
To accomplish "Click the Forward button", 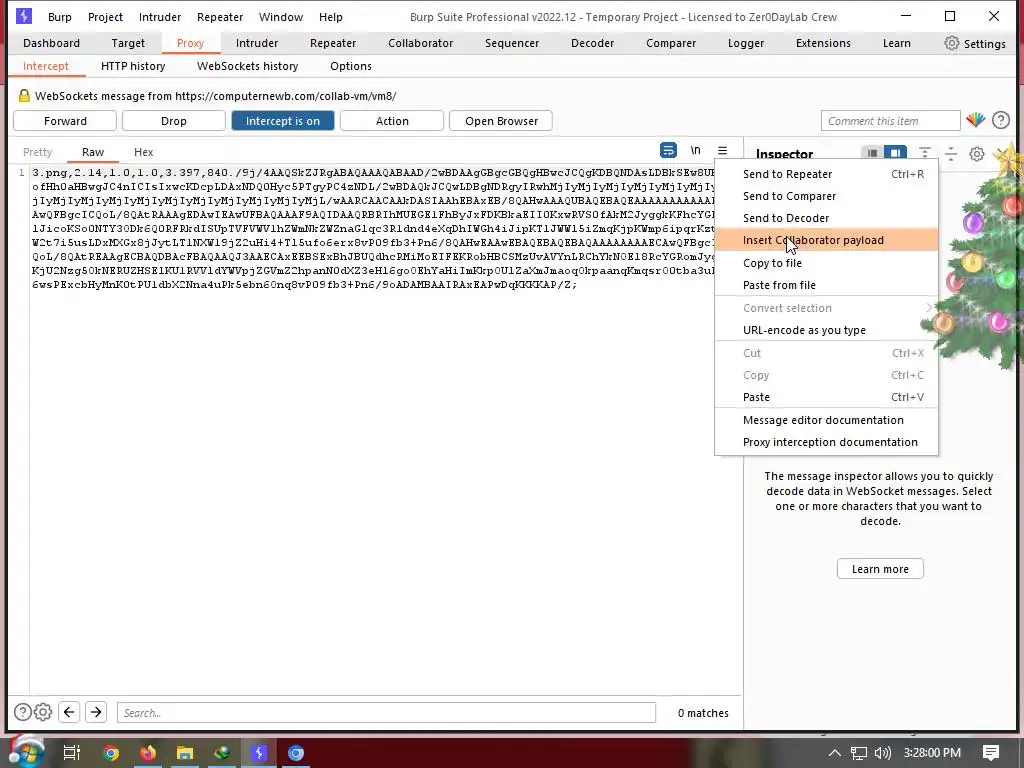I will (x=65, y=121).
